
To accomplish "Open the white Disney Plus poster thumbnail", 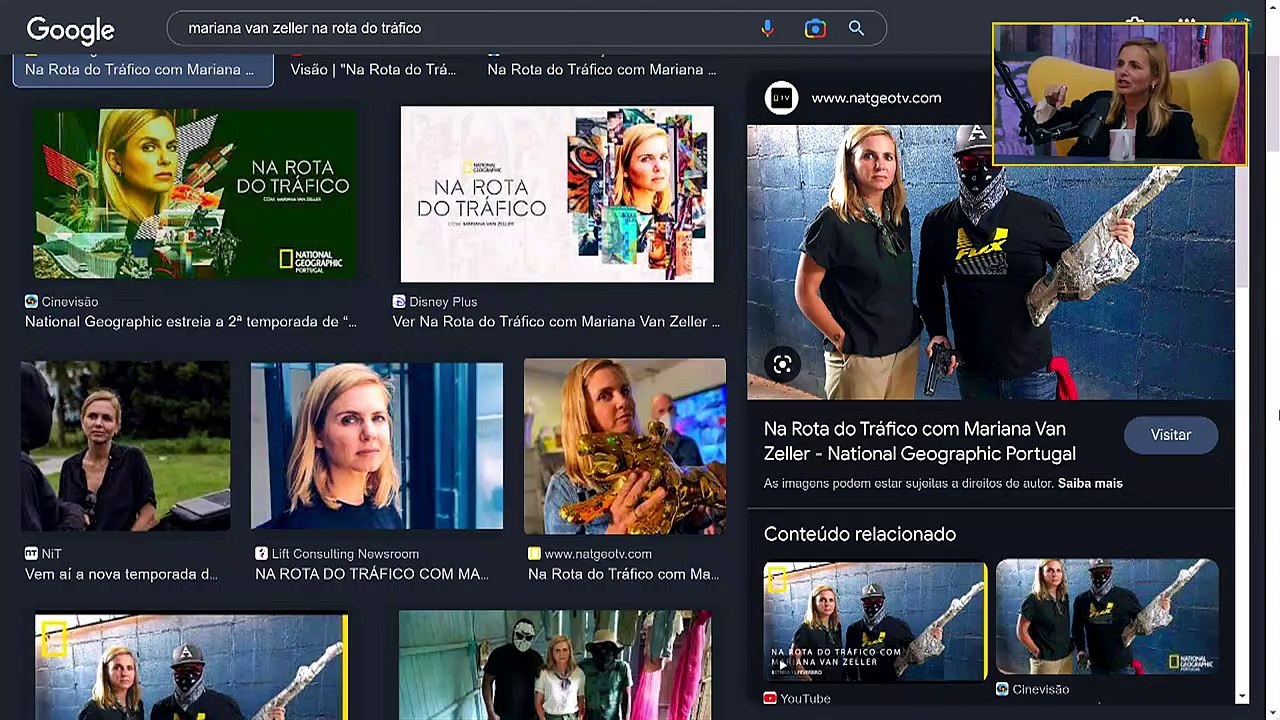I will click(x=557, y=194).
